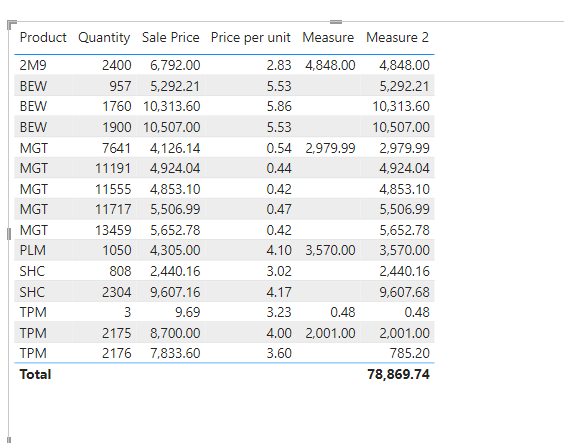Select the 2M9 product cell

pyautogui.click(x=33, y=65)
